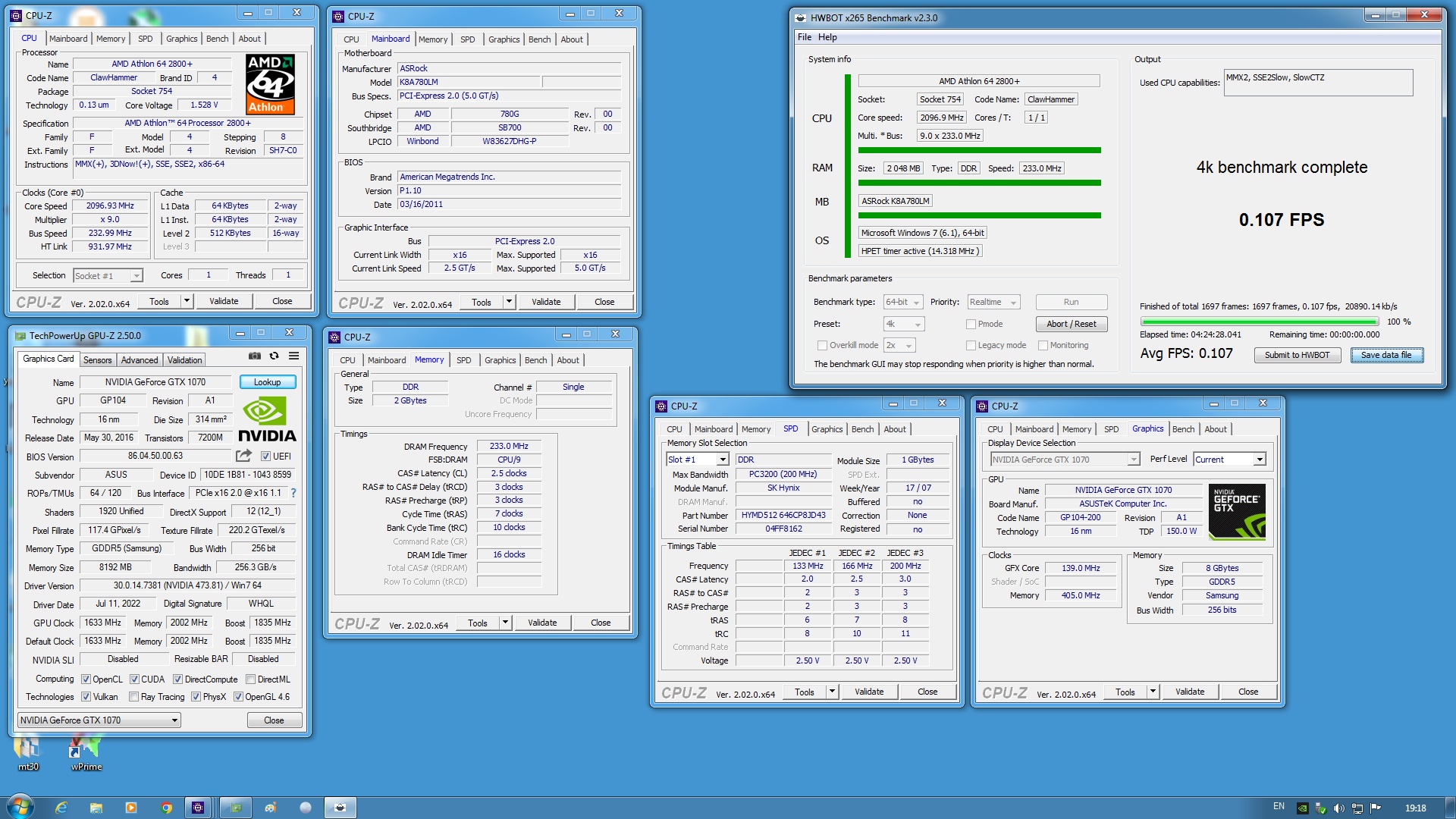Toggle the DirectML checkbox
The height and width of the screenshot is (819, 1456).
click(250, 679)
